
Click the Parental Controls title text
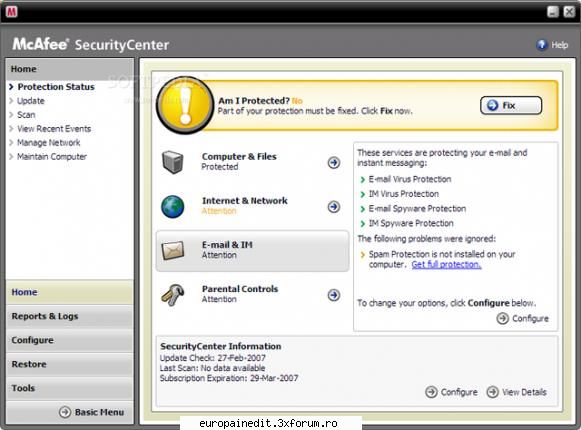(240, 289)
